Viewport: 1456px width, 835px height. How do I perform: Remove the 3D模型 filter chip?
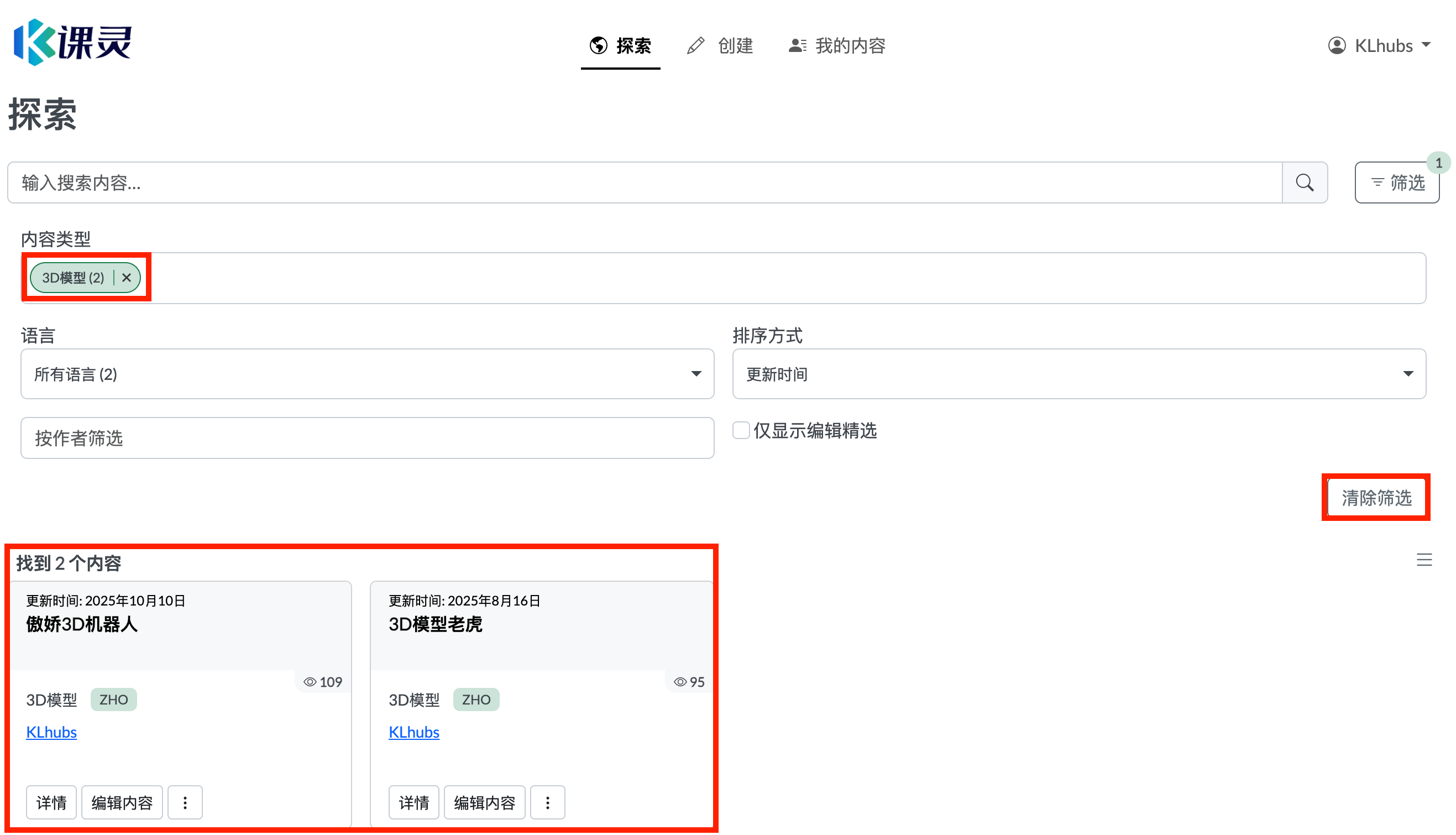[127, 278]
